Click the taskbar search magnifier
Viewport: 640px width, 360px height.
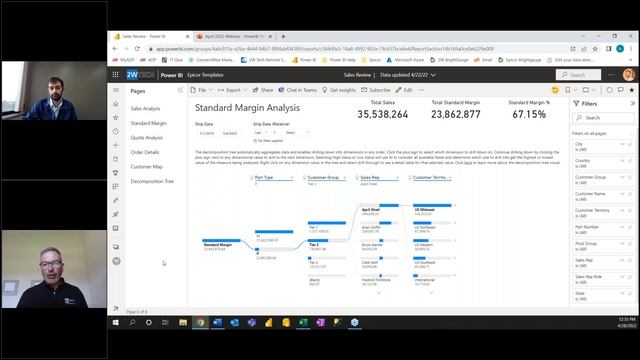click(x=132, y=322)
